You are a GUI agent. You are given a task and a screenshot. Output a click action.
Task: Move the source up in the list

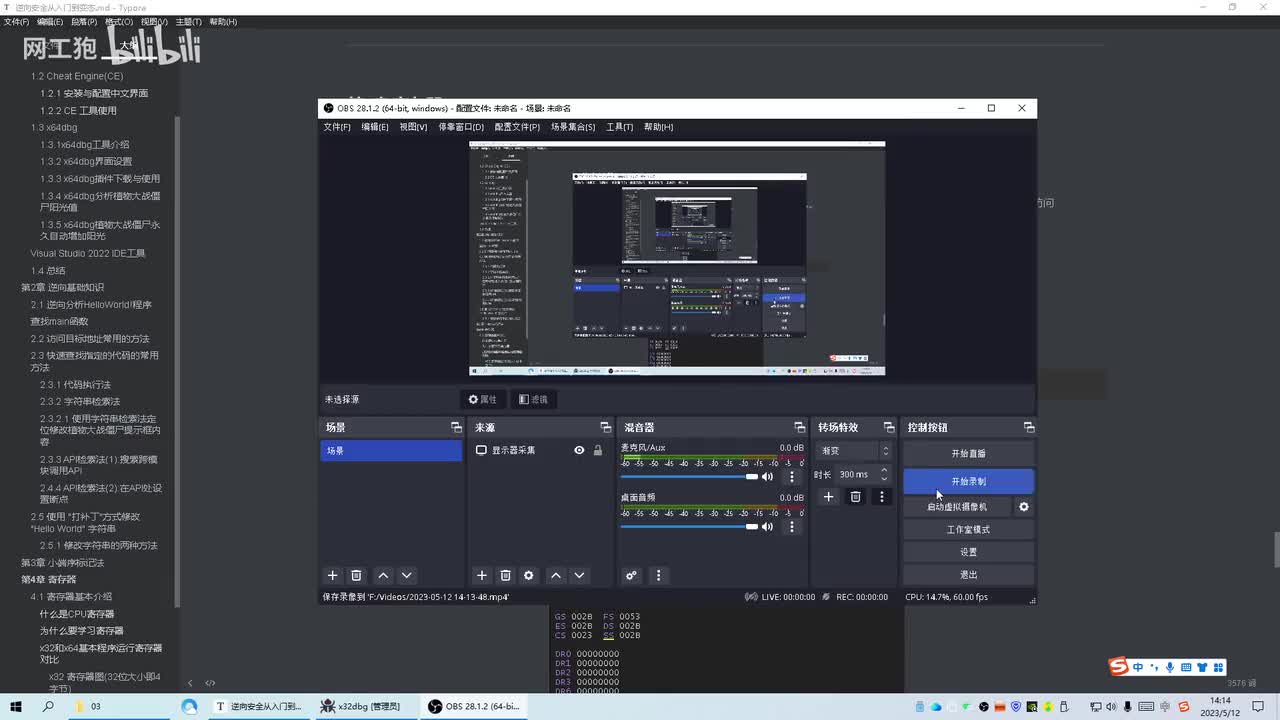coord(556,575)
